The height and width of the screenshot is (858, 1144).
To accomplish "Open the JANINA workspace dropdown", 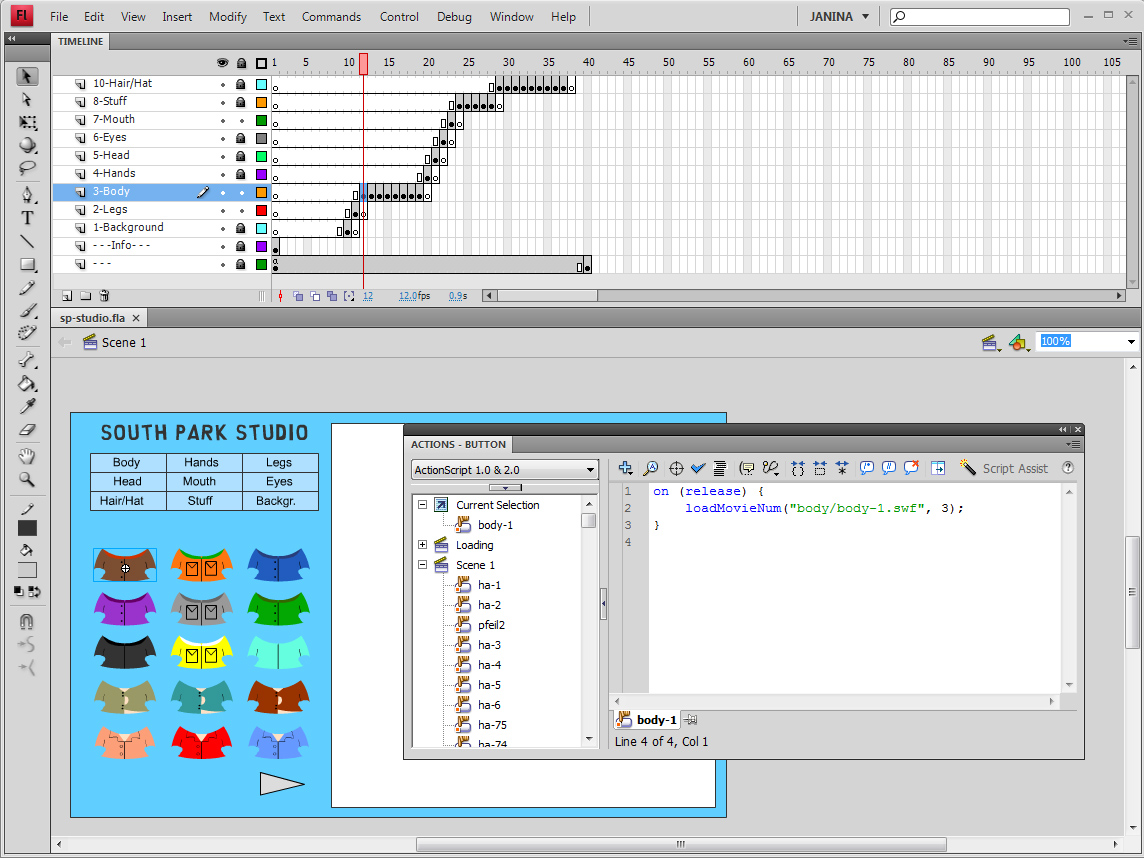I will (x=839, y=16).
